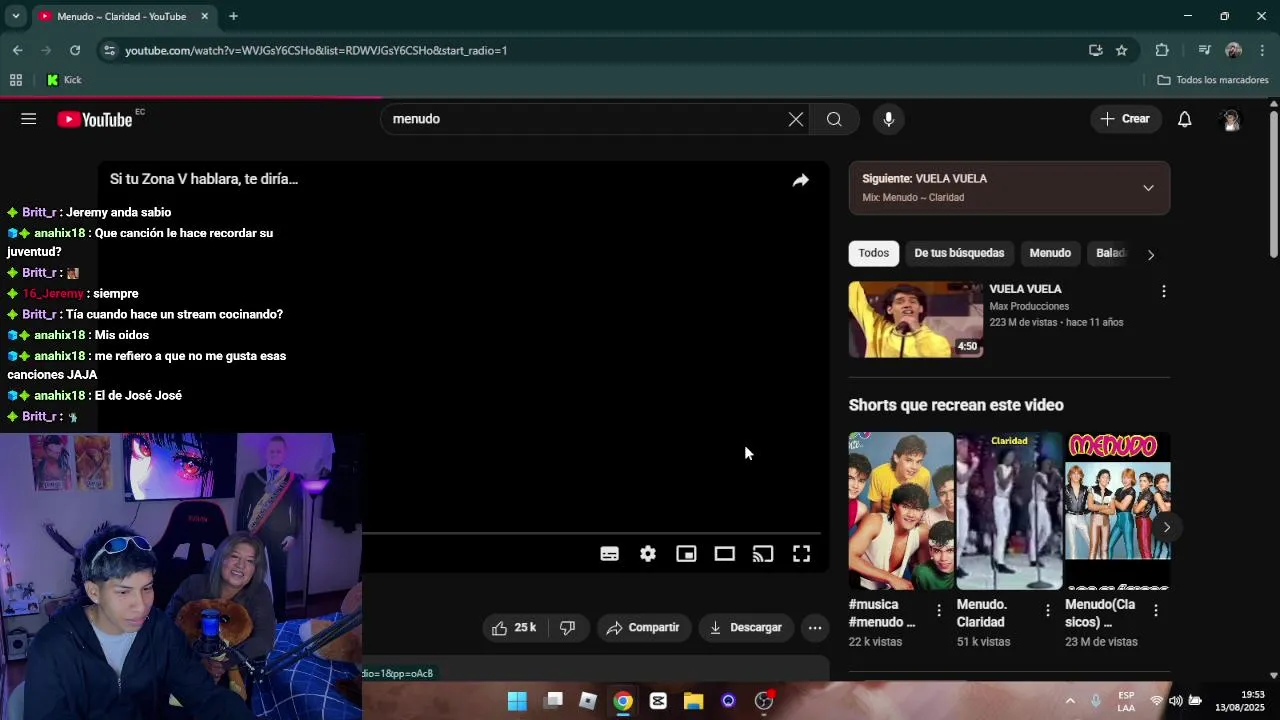Open the Kick bookmark
Image resolution: width=1280 pixels, height=720 pixels.
click(64, 80)
